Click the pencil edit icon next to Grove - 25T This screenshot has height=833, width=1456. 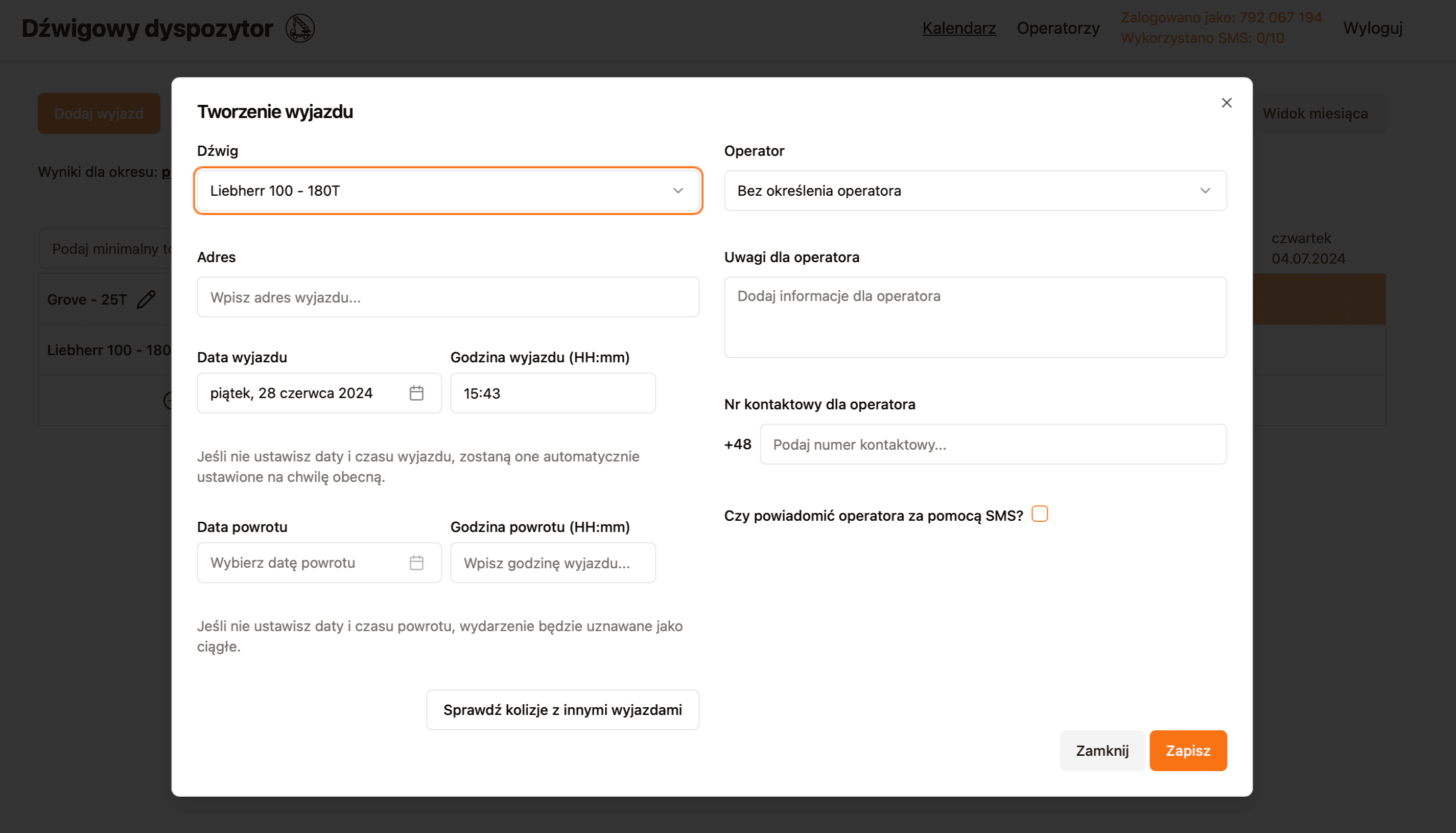pos(147,299)
